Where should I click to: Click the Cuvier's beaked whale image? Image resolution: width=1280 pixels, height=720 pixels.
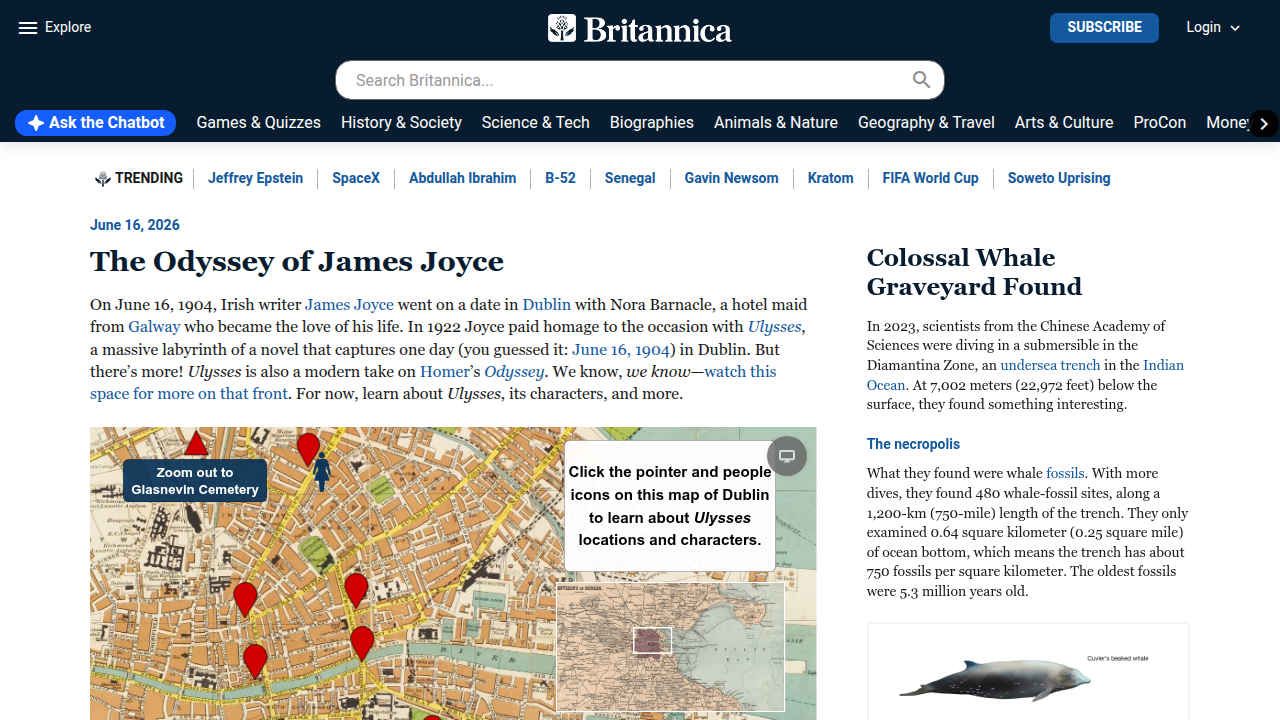tap(1028, 672)
